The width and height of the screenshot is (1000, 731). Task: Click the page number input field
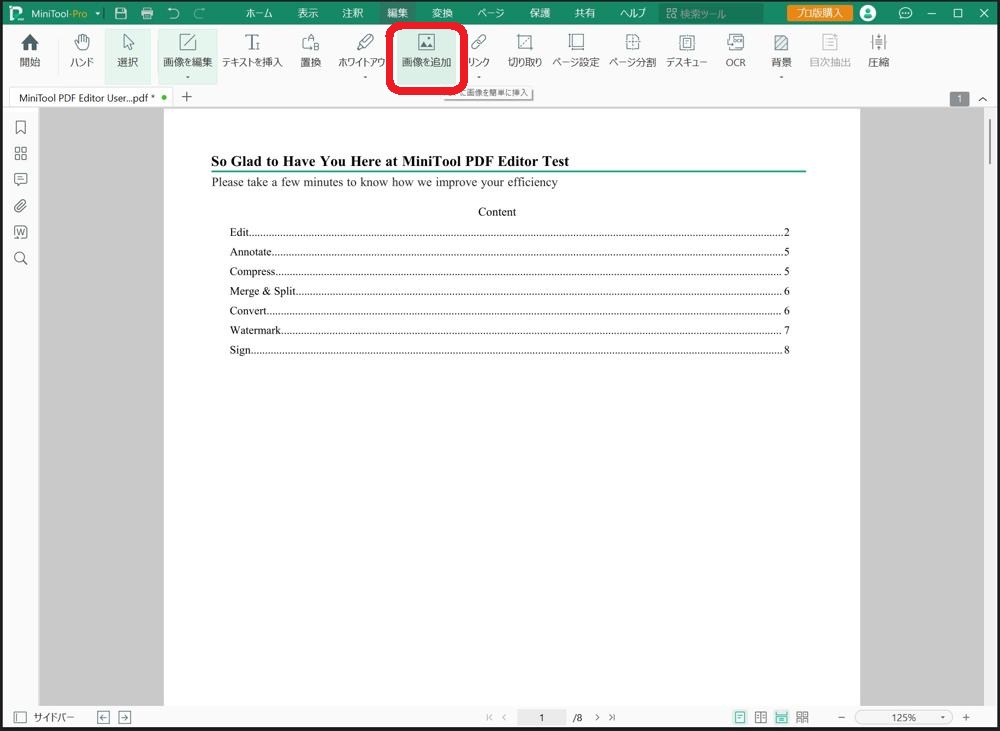point(541,718)
